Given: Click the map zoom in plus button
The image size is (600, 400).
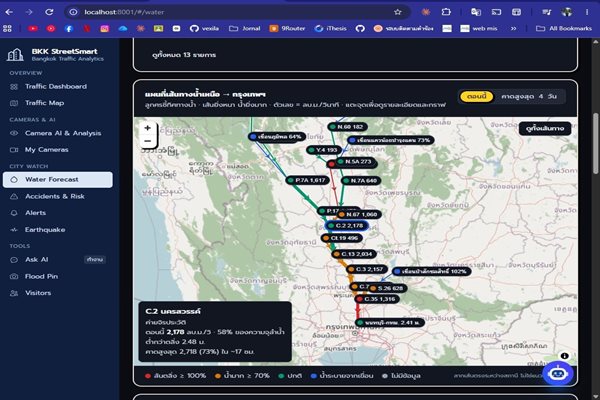Looking at the screenshot, I should tap(148, 128).
